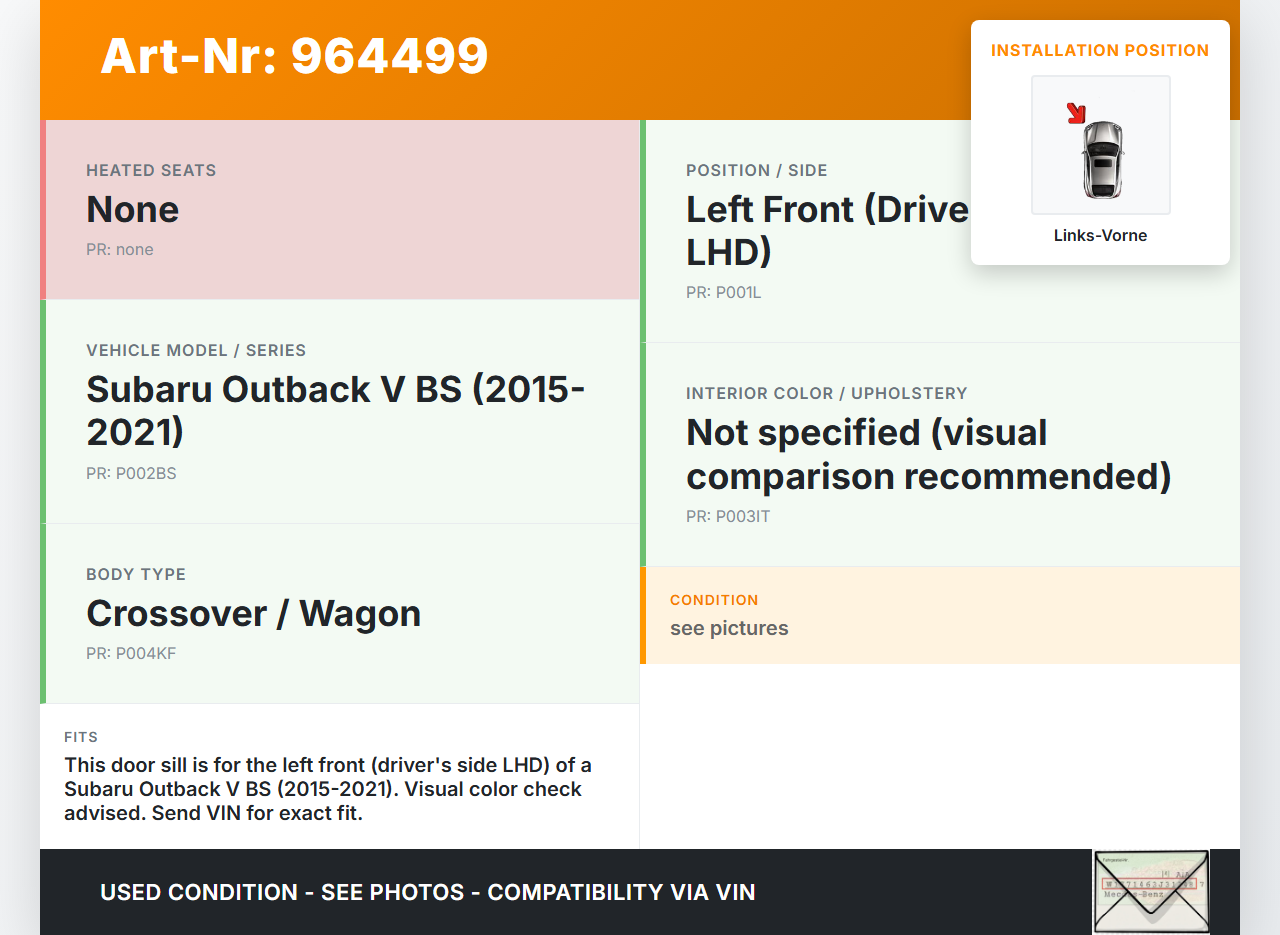
Task: Click the VIN envelope icon in footer
Action: pyautogui.click(x=1150, y=891)
